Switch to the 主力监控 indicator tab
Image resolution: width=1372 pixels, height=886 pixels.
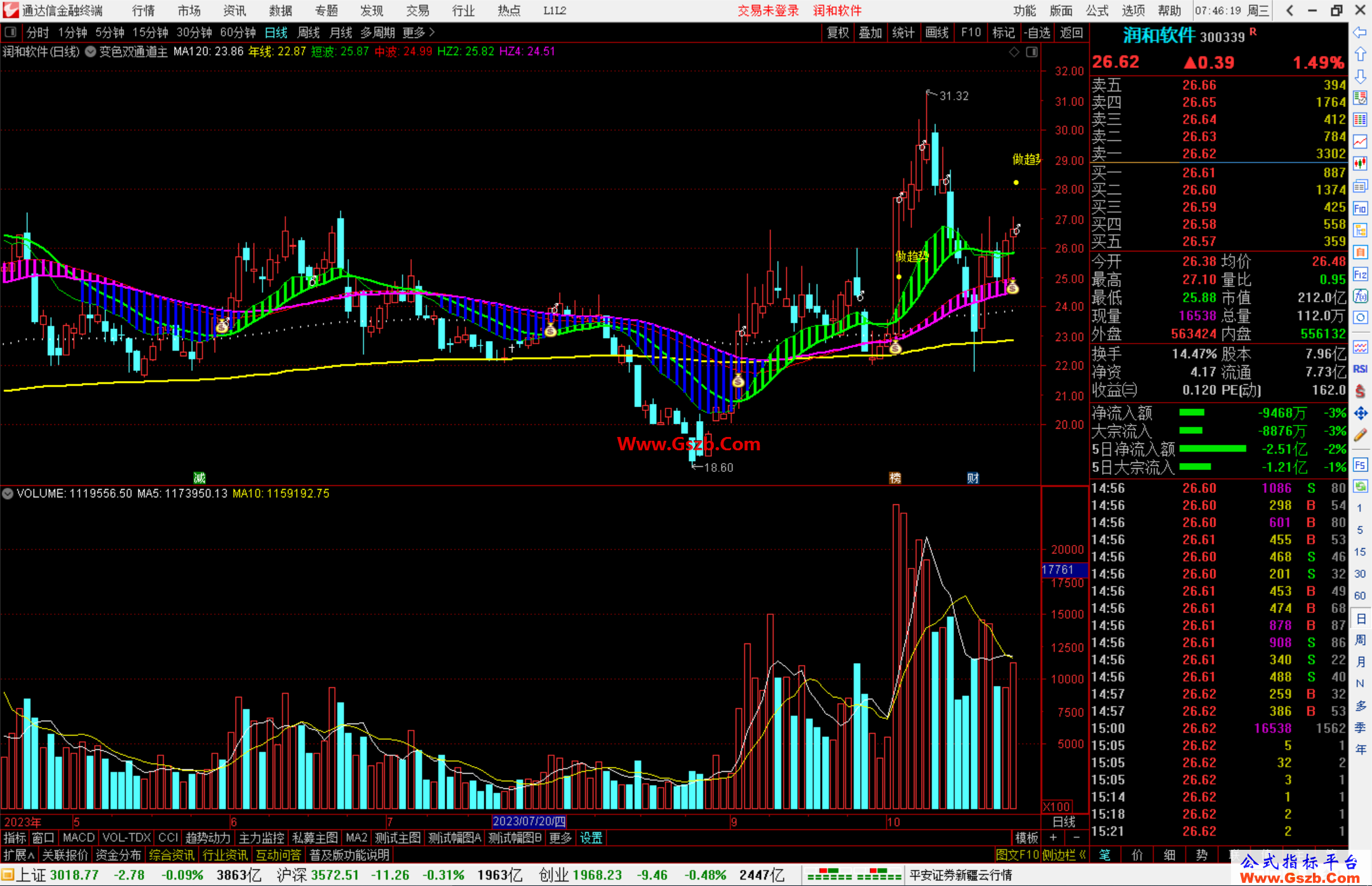pyautogui.click(x=261, y=838)
